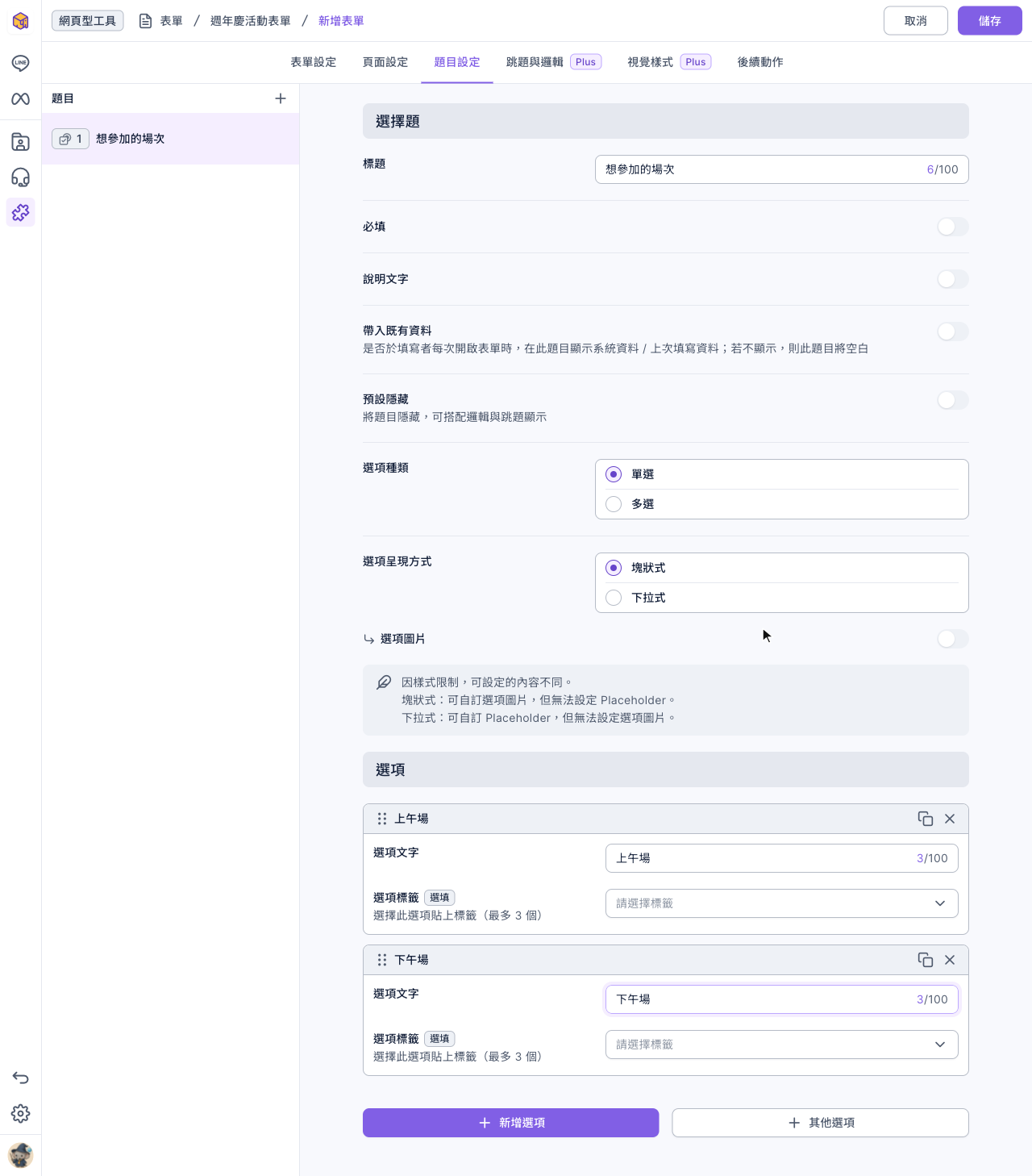Image resolution: width=1032 pixels, height=1176 pixels.
Task: Click the drag handle of 下午場
Action: pos(382,960)
